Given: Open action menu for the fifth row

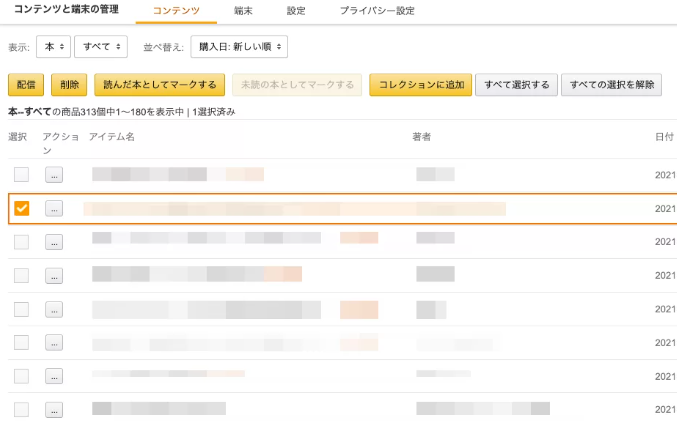Looking at the screenshot, I should [54, 309].
